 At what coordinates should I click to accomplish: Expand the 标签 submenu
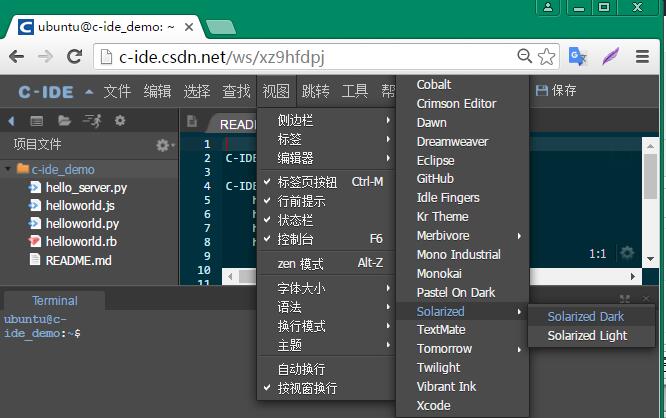pyautogui.click(x=327, y=139)
